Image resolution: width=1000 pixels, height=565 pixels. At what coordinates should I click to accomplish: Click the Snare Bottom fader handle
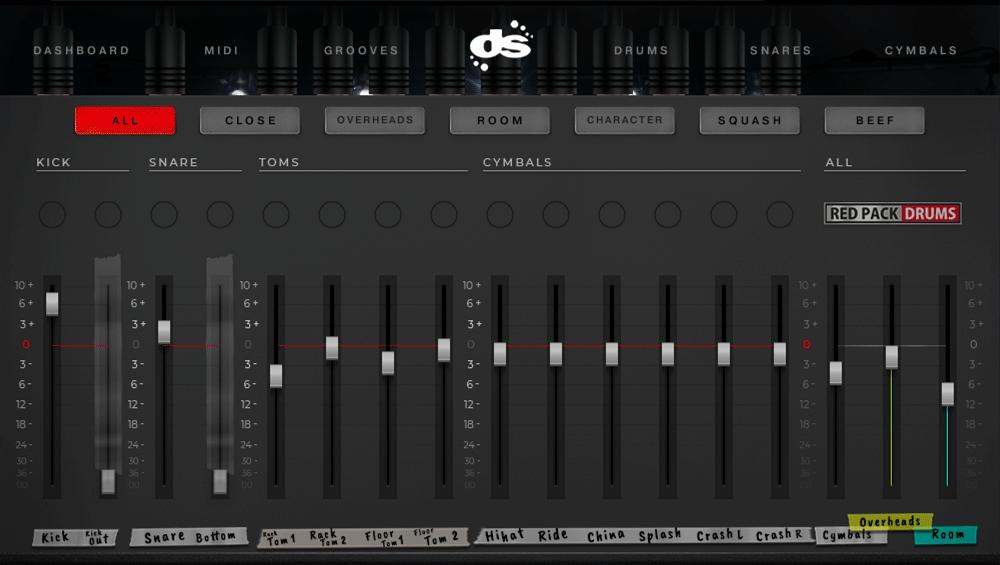[x=220, y=481]
